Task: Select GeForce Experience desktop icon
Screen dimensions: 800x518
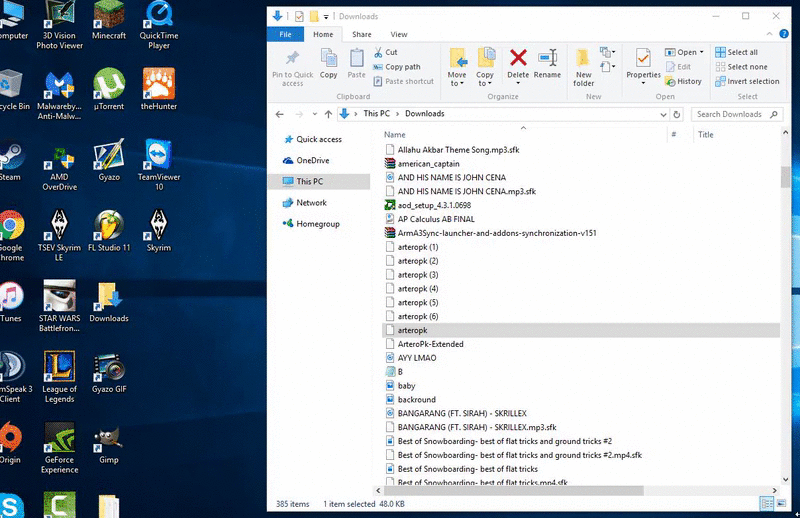Action: tap(59, 448)
